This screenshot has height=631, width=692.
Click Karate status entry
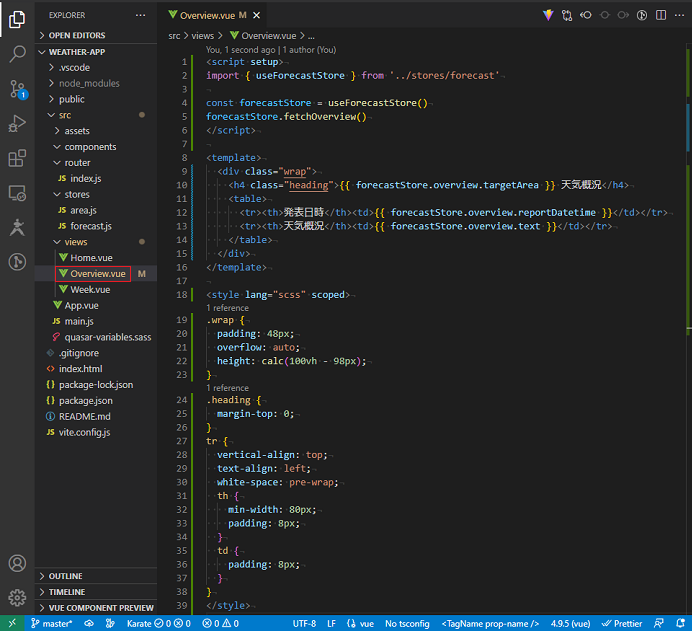point(159,623)
